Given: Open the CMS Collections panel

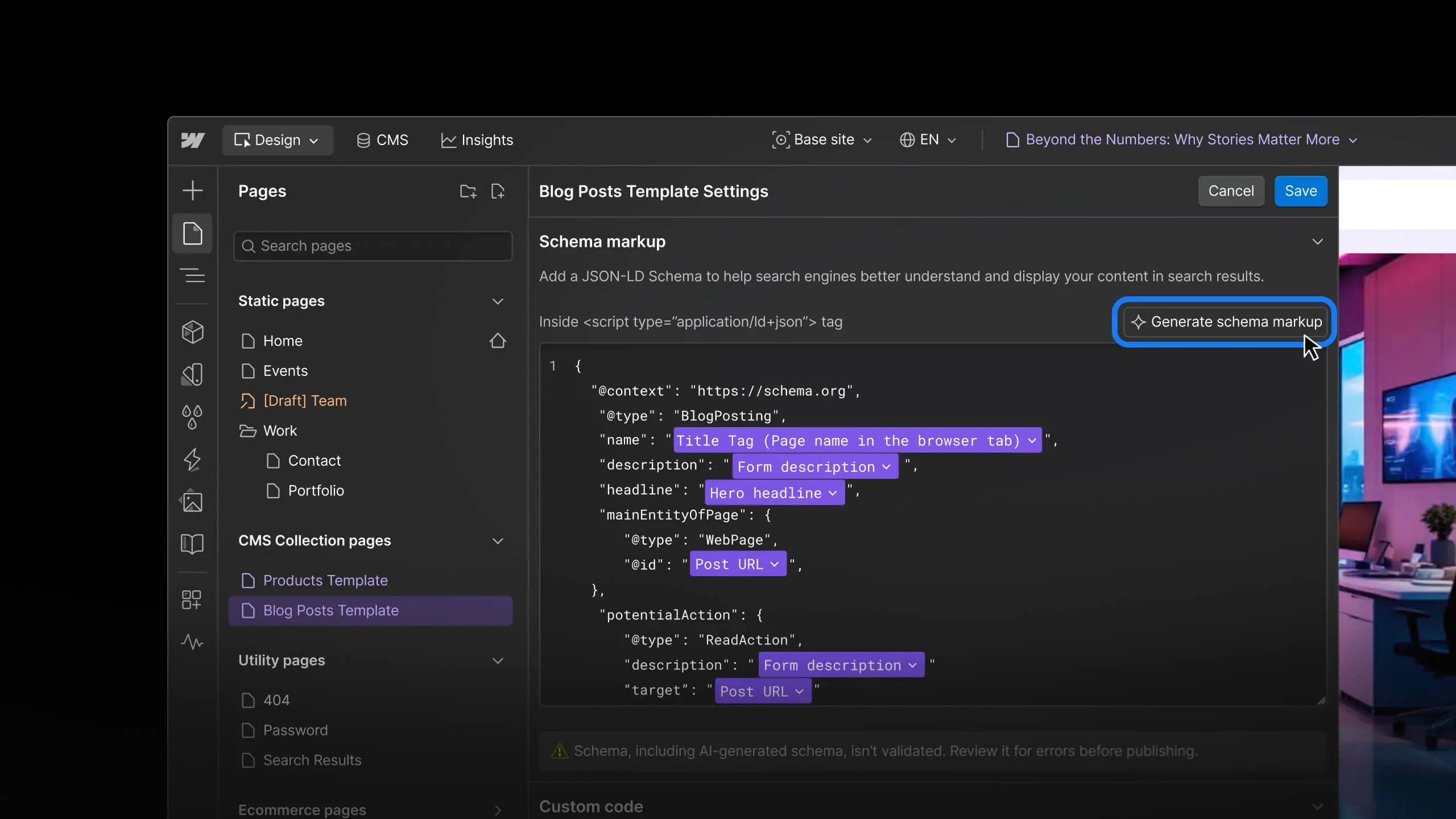Looking at the screenshot, I should [193, 543].
